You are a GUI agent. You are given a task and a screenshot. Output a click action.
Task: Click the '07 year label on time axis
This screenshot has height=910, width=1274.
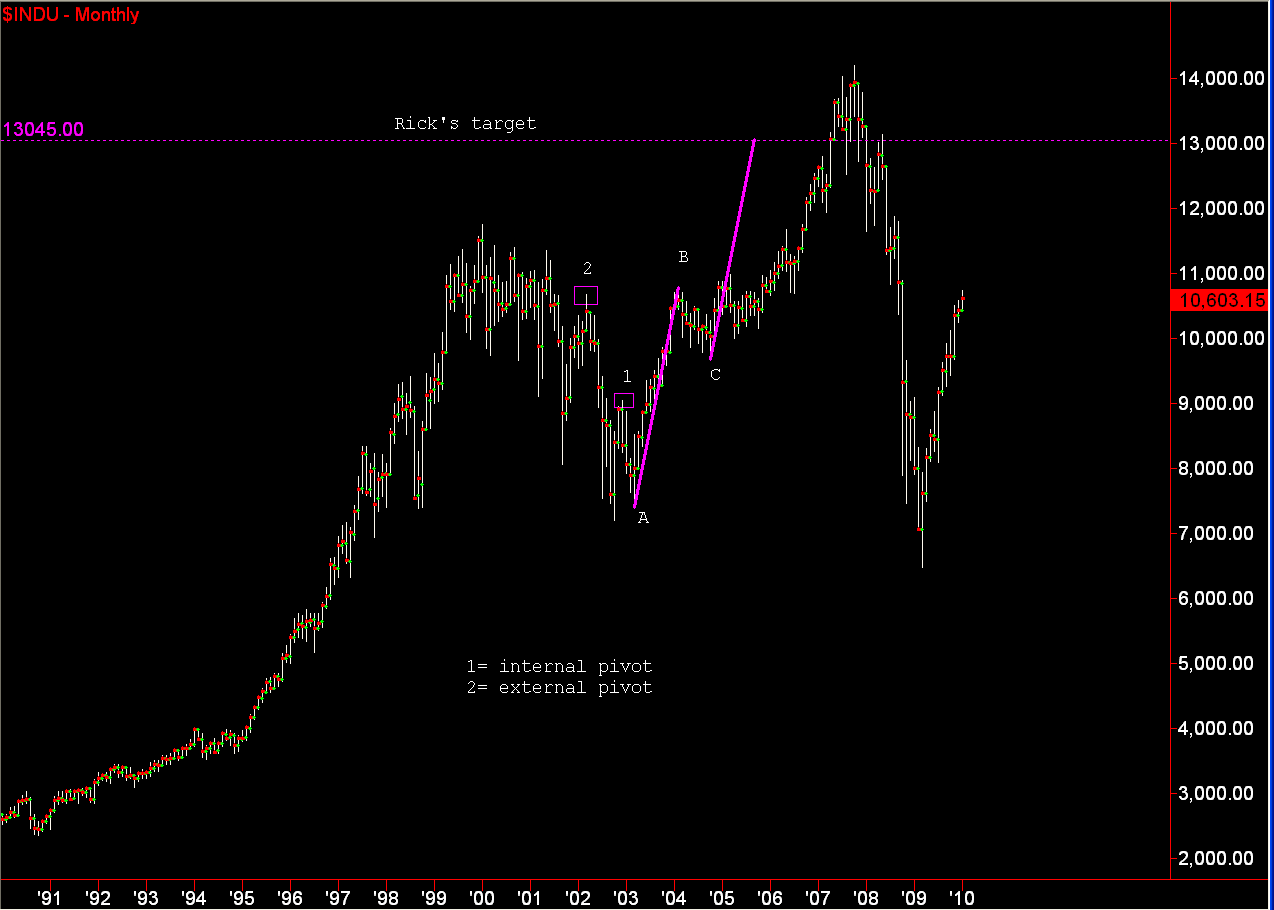coord(818,896)
